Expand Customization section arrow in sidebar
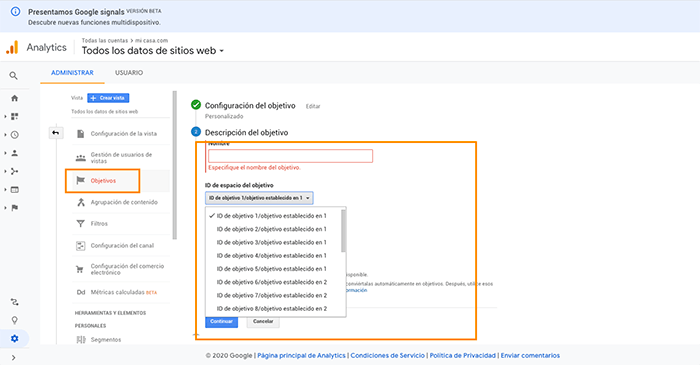700x365 pixels. coord(5,116)
